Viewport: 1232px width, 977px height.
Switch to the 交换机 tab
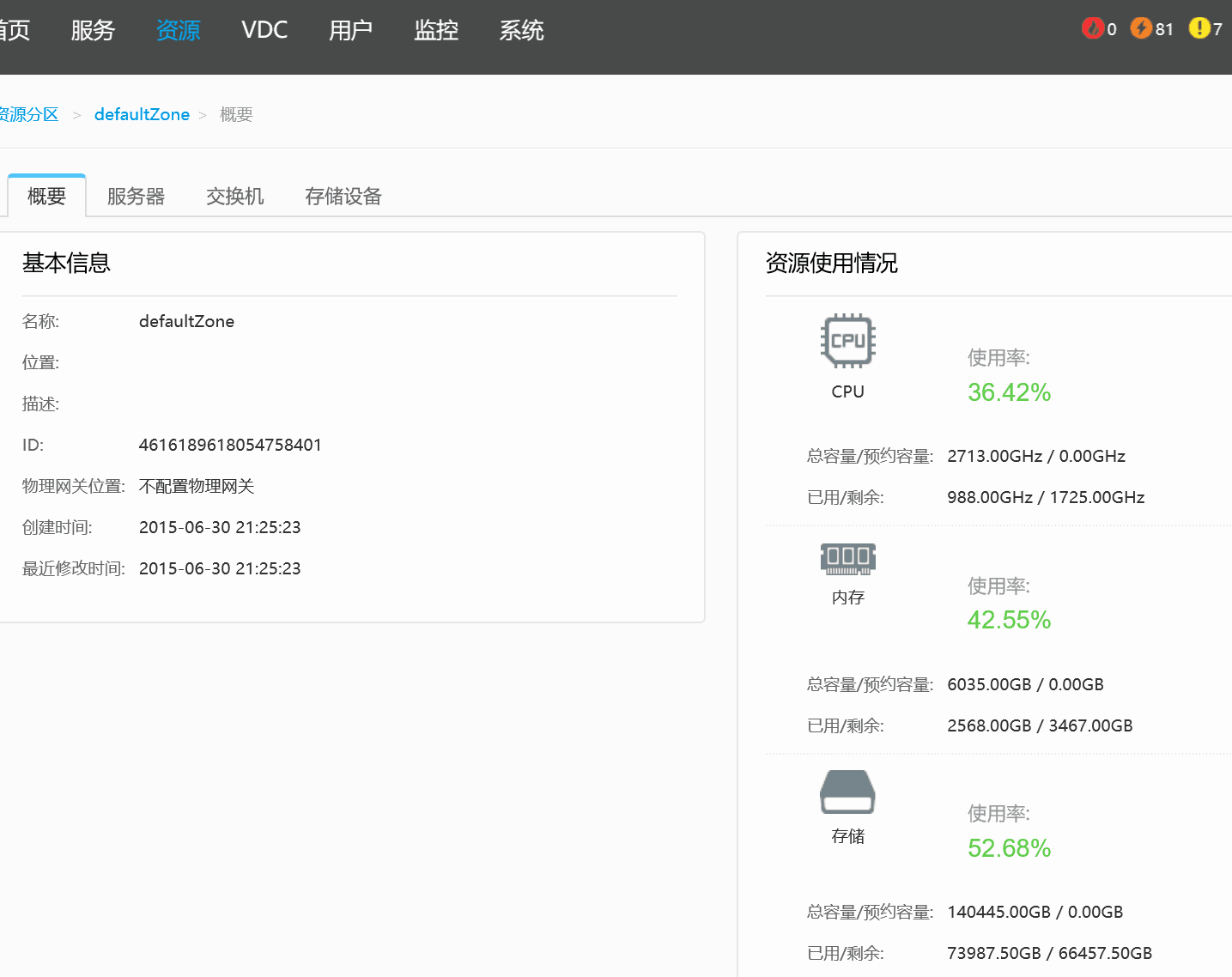(234, 197)
